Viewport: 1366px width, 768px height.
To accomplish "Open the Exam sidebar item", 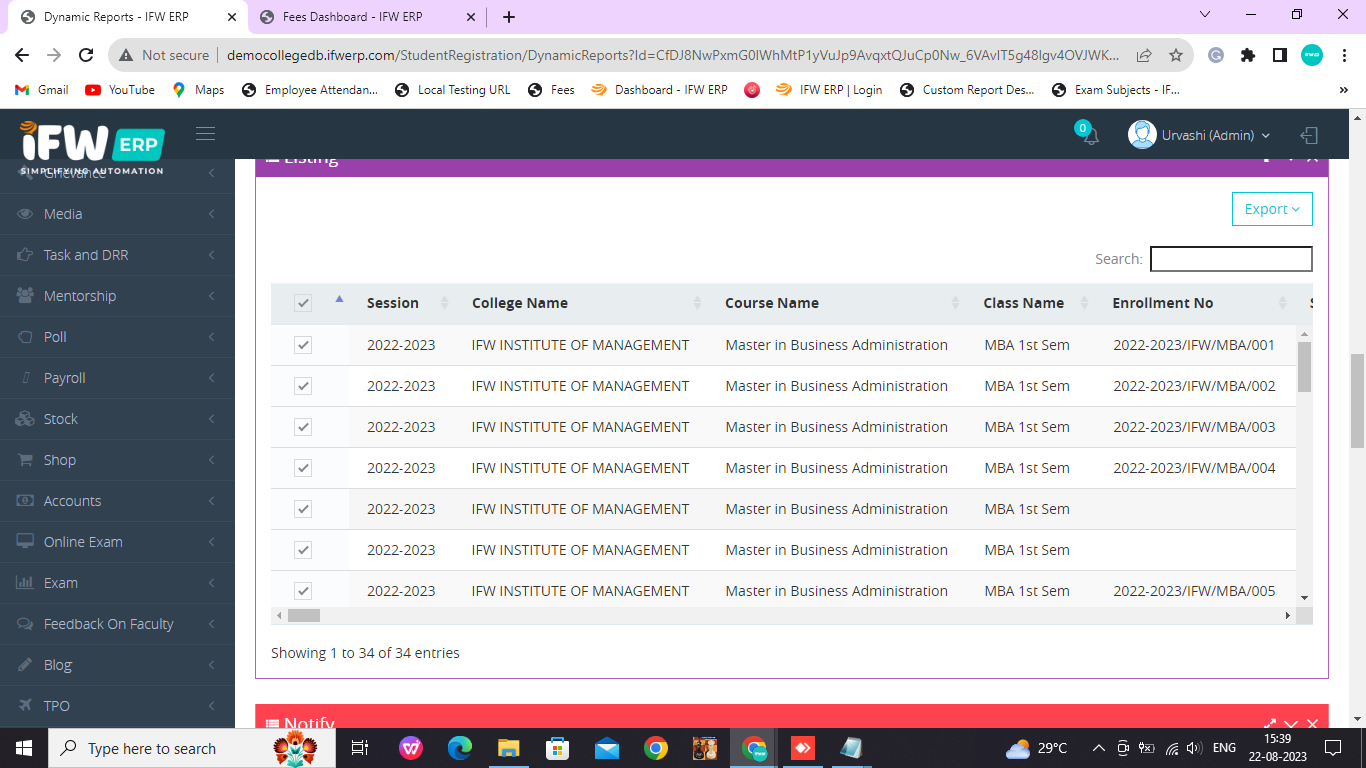I will (x=117, y=583).
